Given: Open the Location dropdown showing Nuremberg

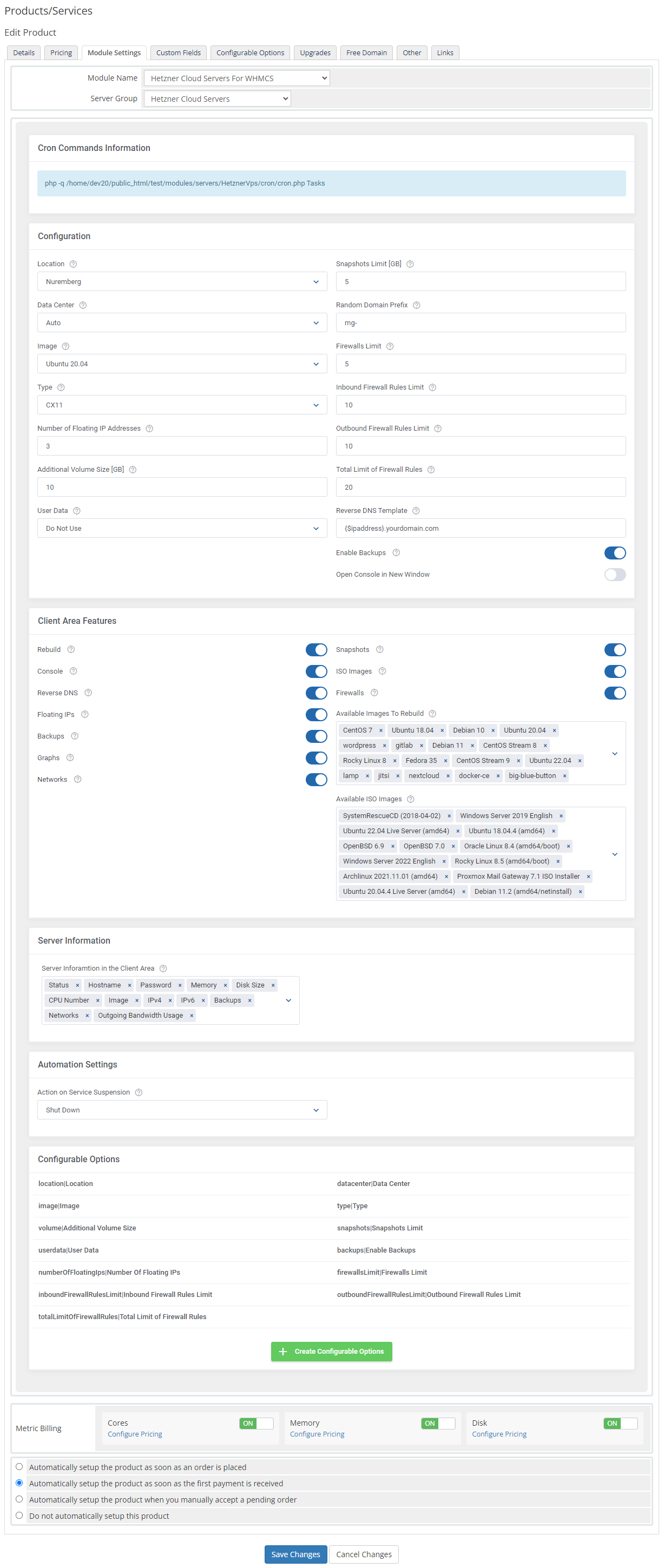Looking at the screenshot, I should pos(182,281).
